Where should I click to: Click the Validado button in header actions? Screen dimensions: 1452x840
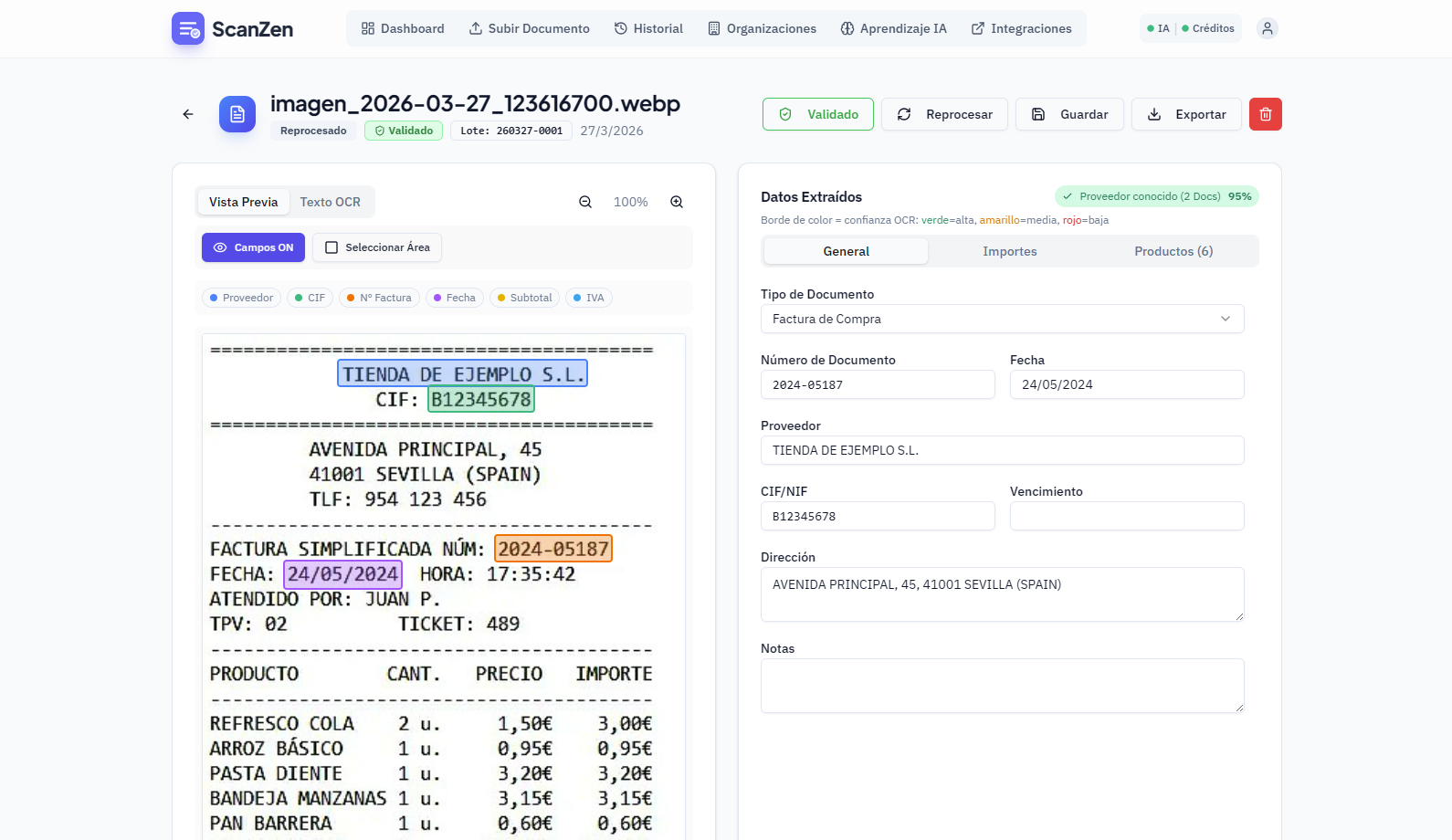[818, 114]
